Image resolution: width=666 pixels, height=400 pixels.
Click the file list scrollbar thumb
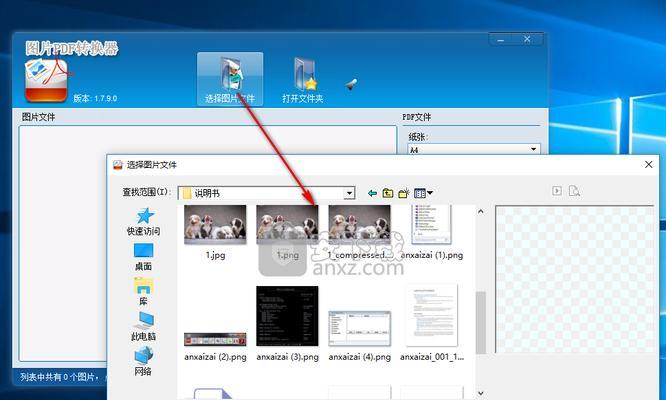tap(480, 323)
